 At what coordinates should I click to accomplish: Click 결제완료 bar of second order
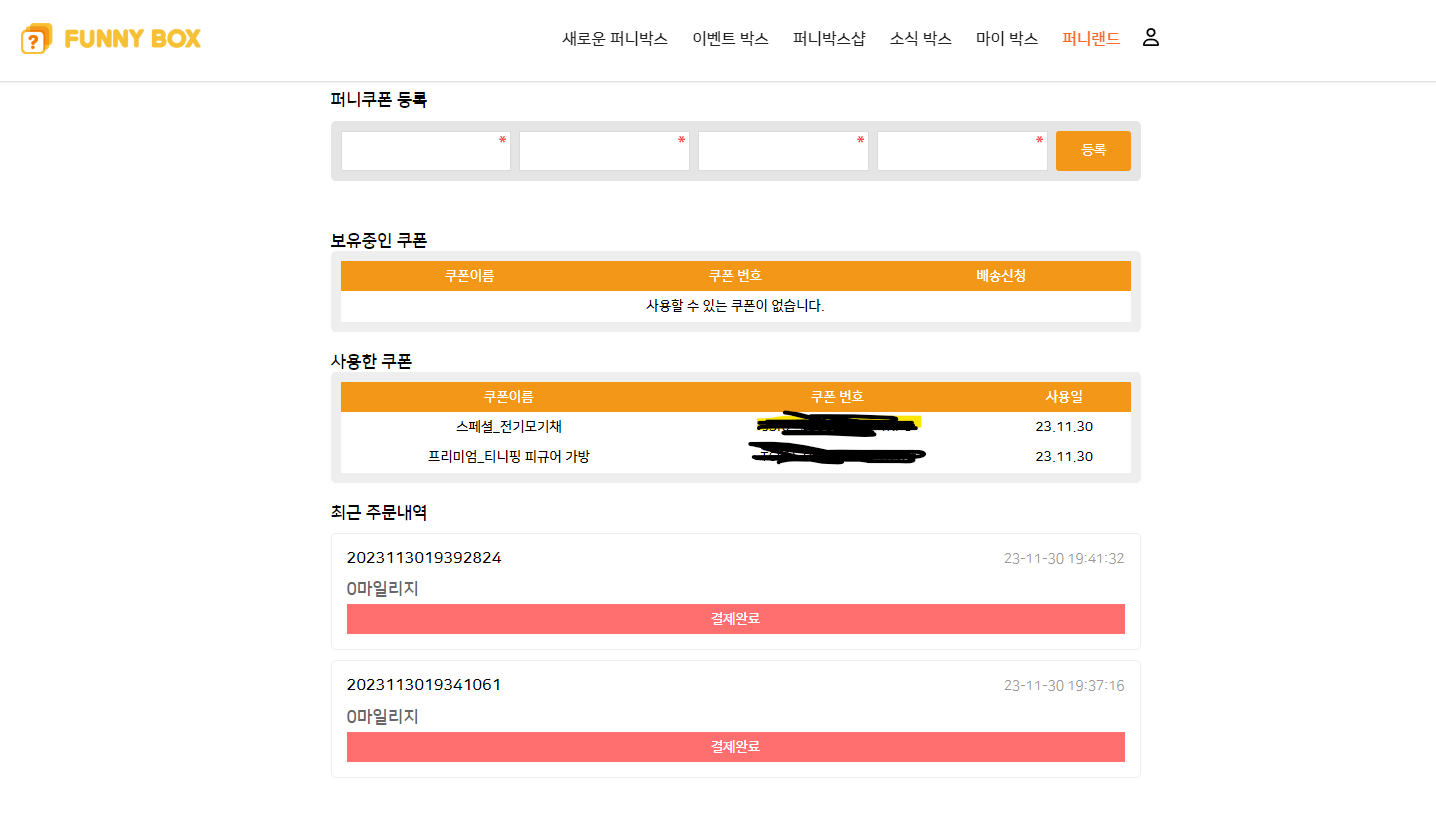(x=735, y=747)
